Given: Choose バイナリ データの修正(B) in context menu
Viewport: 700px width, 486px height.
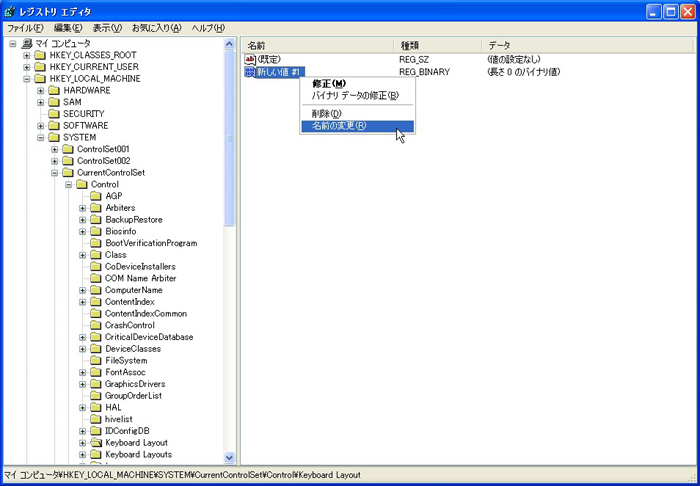Looking at the screenshot, I should point(357,96).
